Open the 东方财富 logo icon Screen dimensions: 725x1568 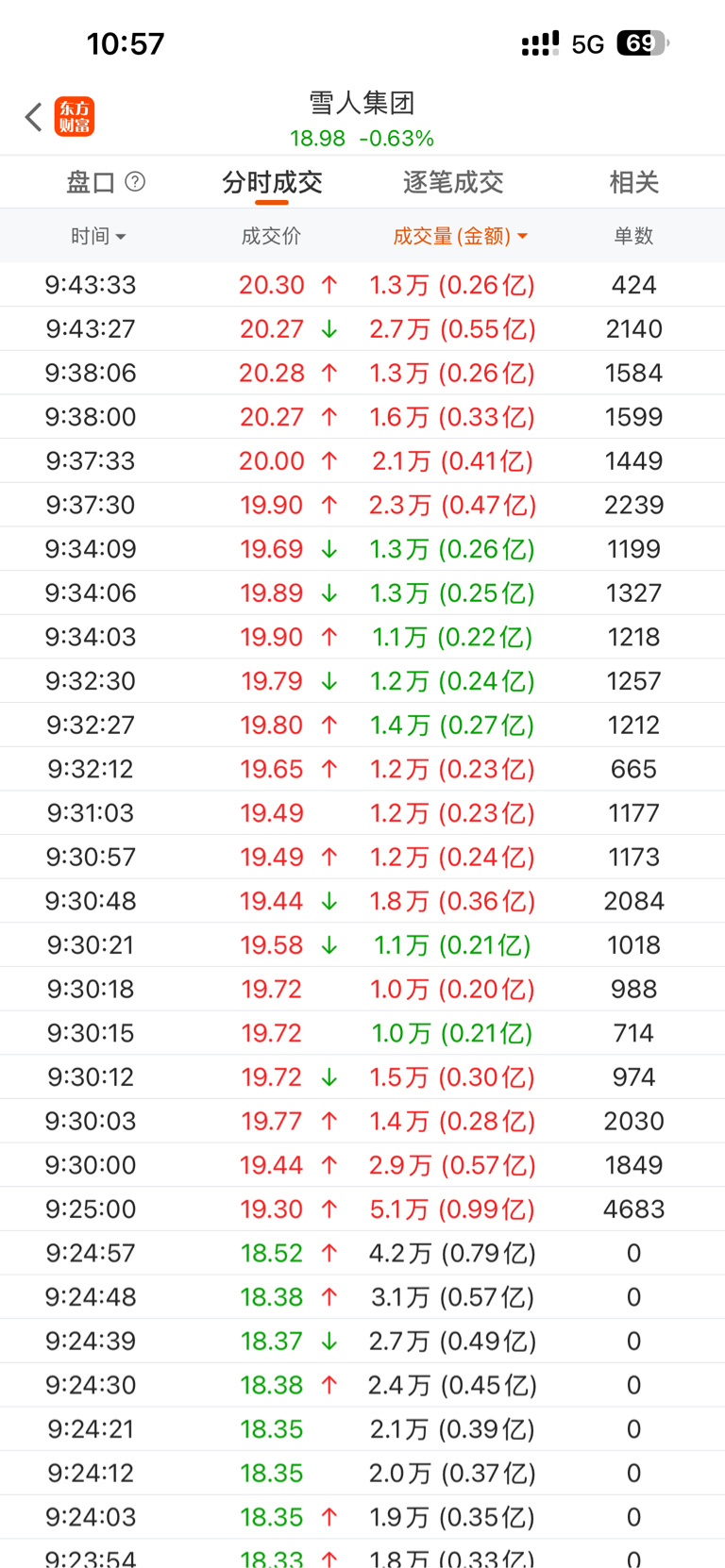click(x=75, y=117)
